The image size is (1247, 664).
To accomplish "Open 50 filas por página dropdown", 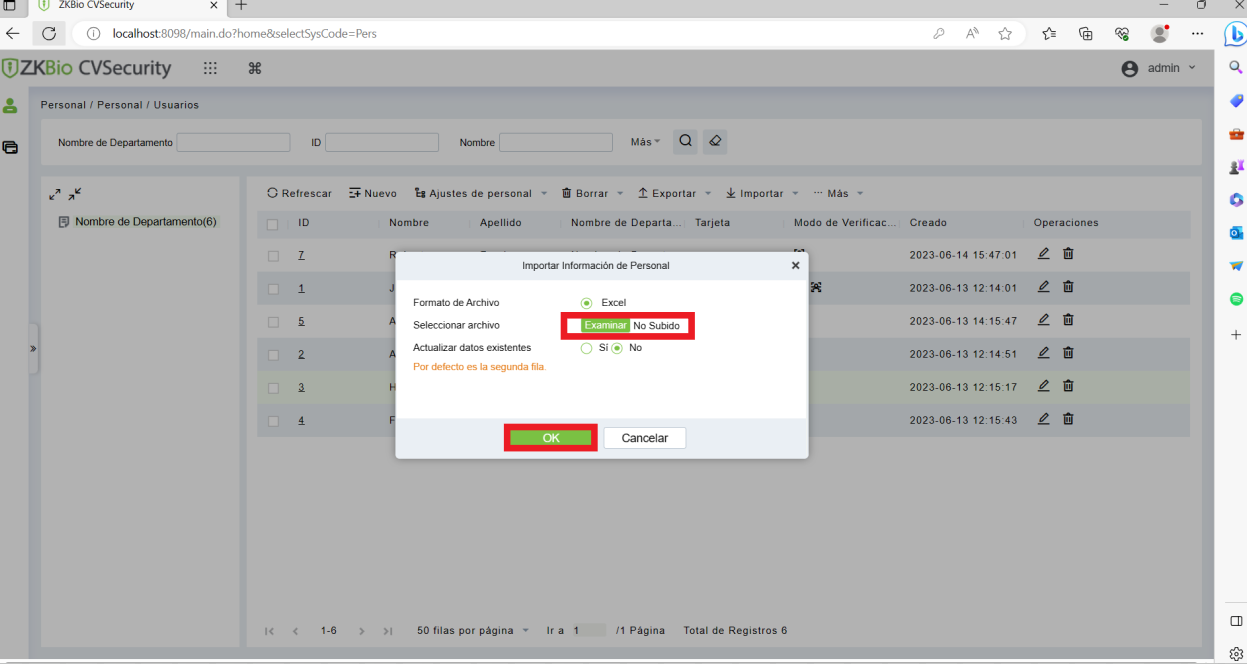I will coord(473,631).
